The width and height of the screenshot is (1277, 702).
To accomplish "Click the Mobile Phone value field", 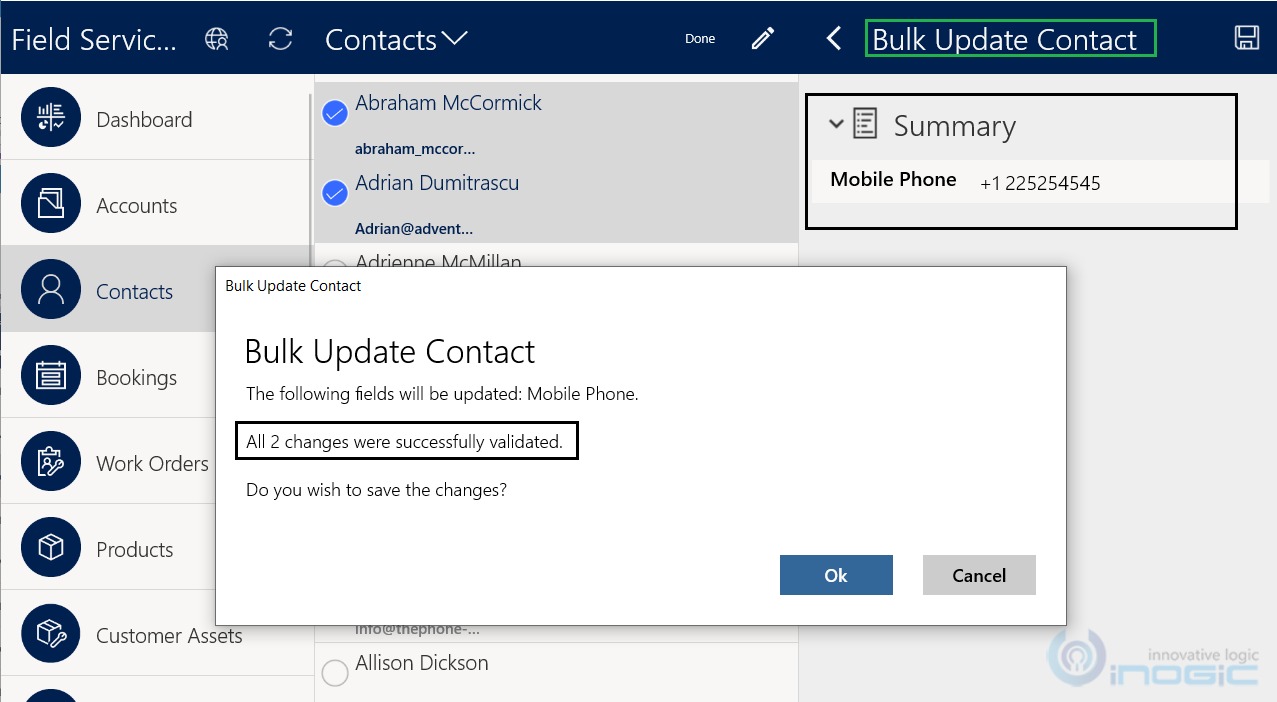I will point(1040,183).
